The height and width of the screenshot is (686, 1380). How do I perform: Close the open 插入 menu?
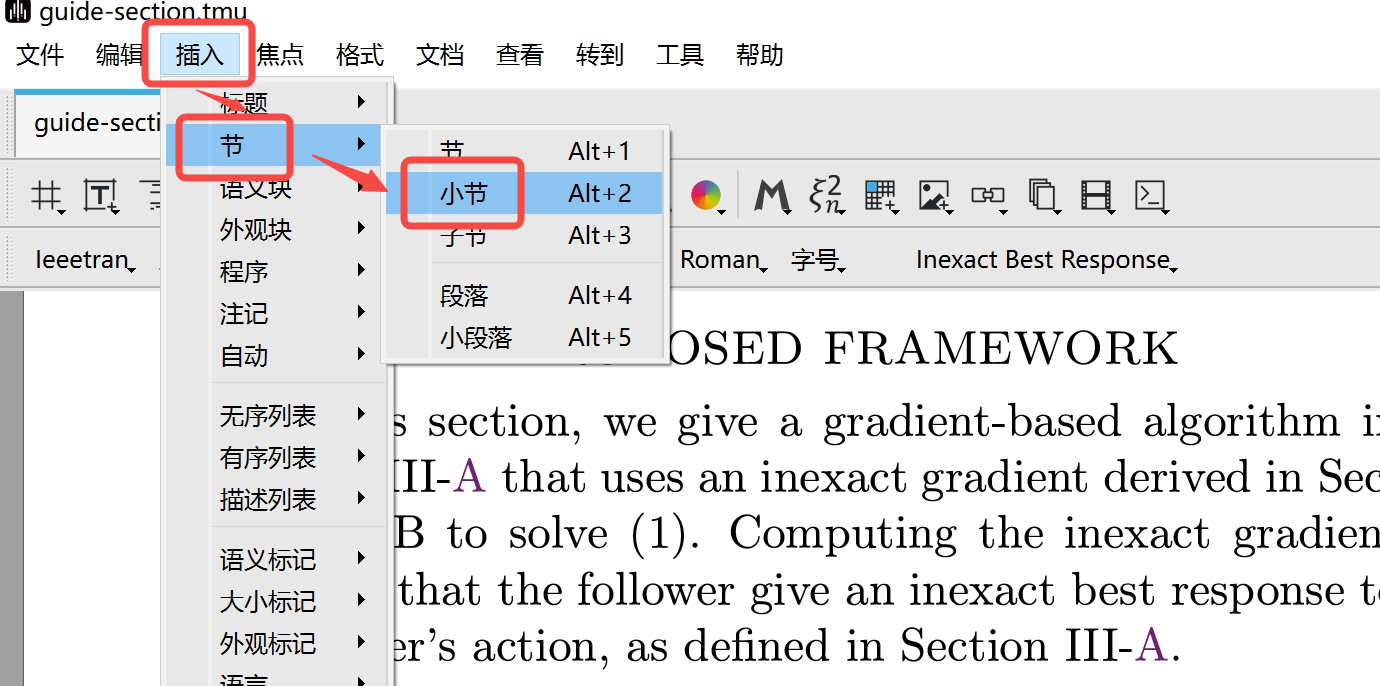pyautogui.click(x=200, y=54)
